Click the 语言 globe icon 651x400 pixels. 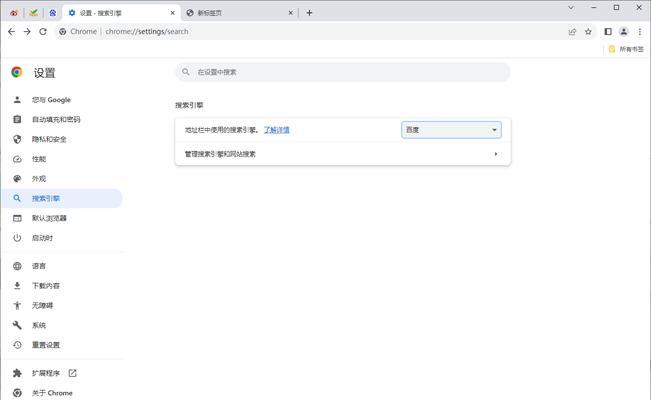pyautogui.click(x=17, y=266)
